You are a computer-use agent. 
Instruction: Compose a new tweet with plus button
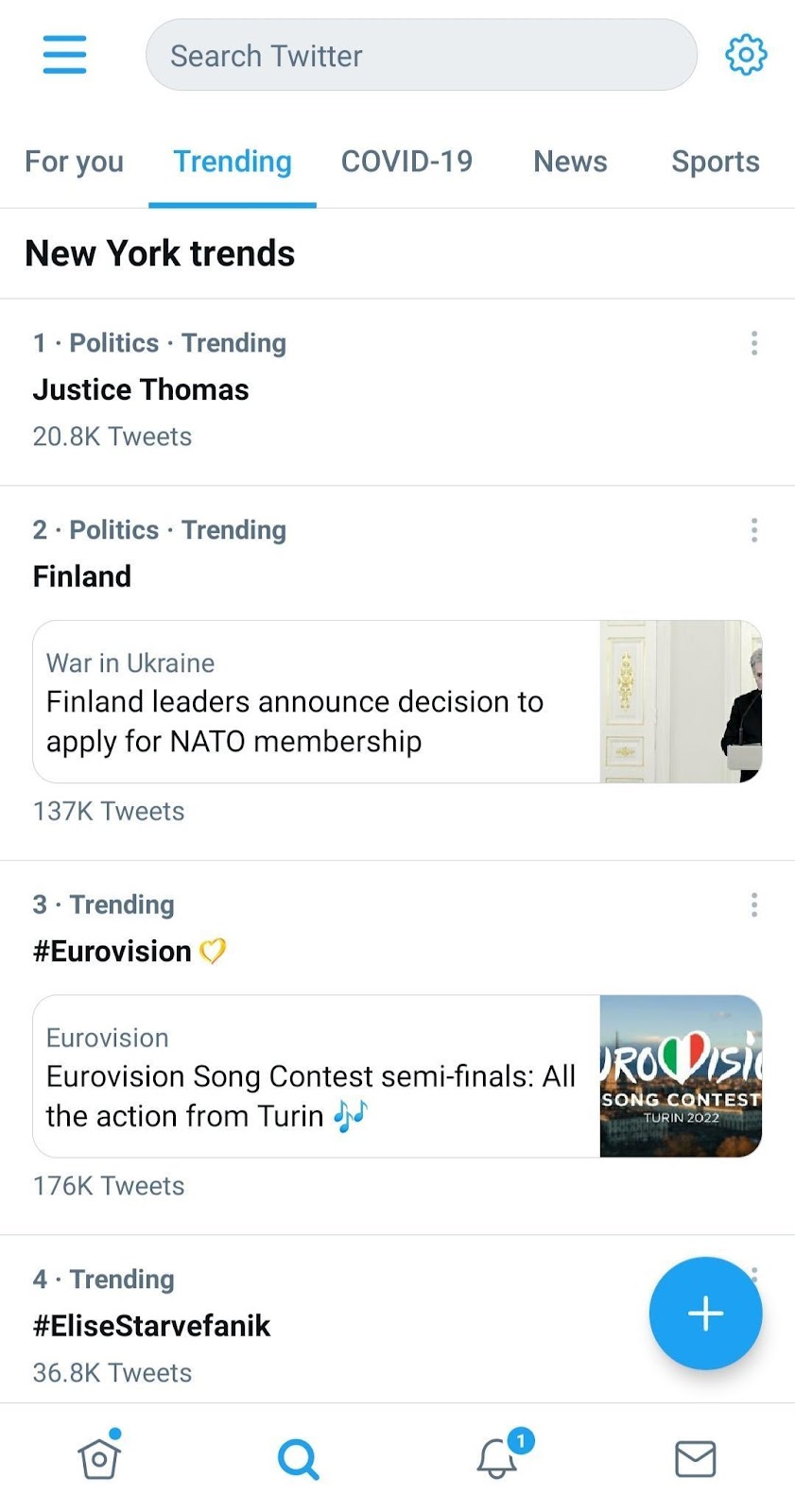[705, 1313]
